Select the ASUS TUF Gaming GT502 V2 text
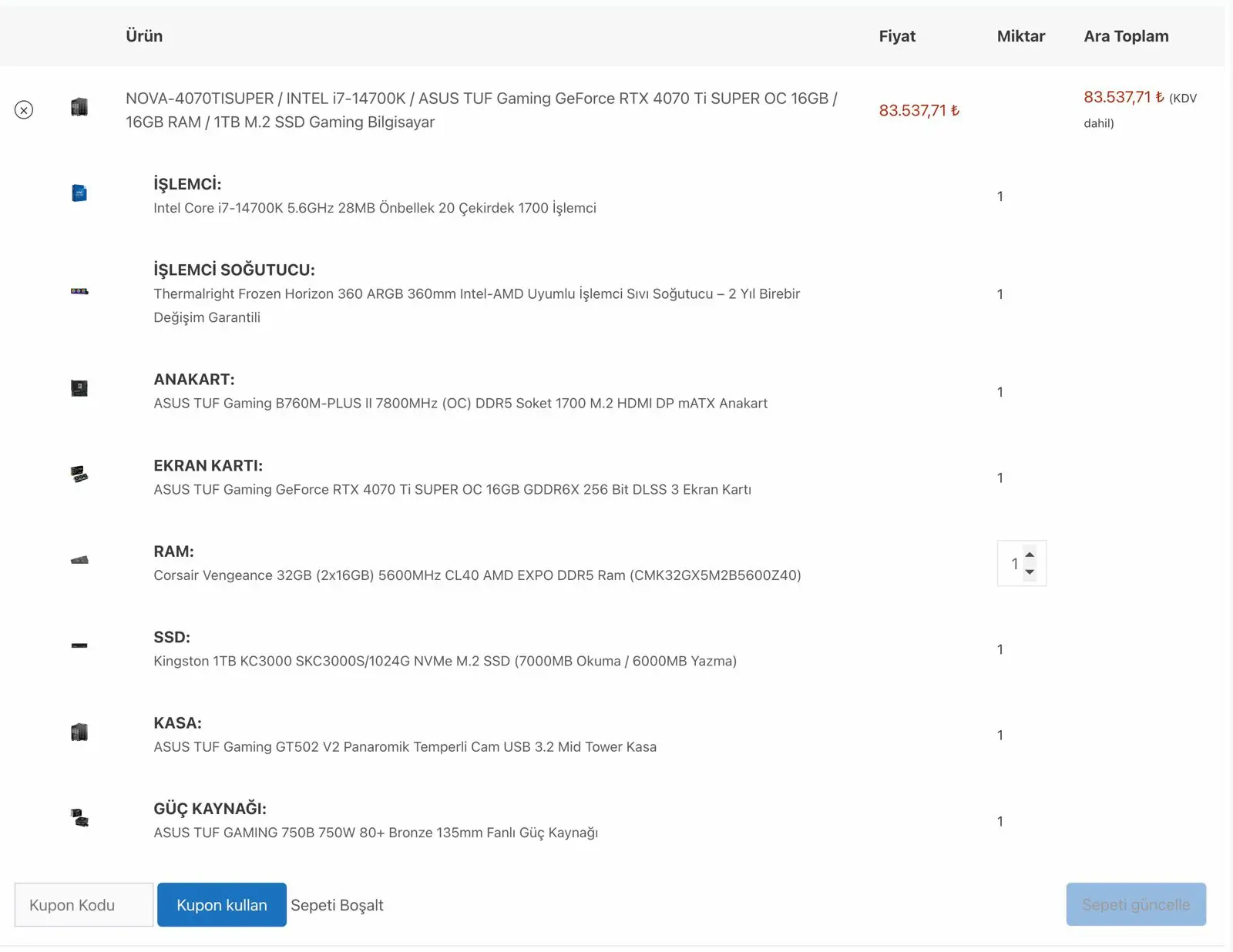The image size is (1233, 952). (x=405, y=747)
